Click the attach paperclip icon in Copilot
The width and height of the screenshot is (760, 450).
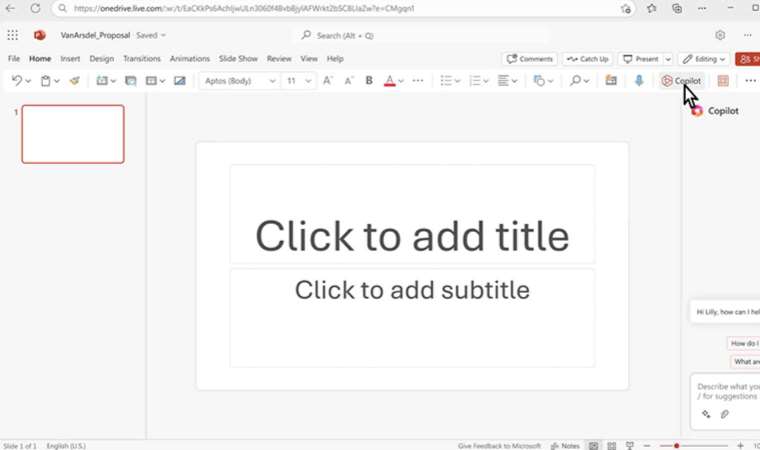725,414
